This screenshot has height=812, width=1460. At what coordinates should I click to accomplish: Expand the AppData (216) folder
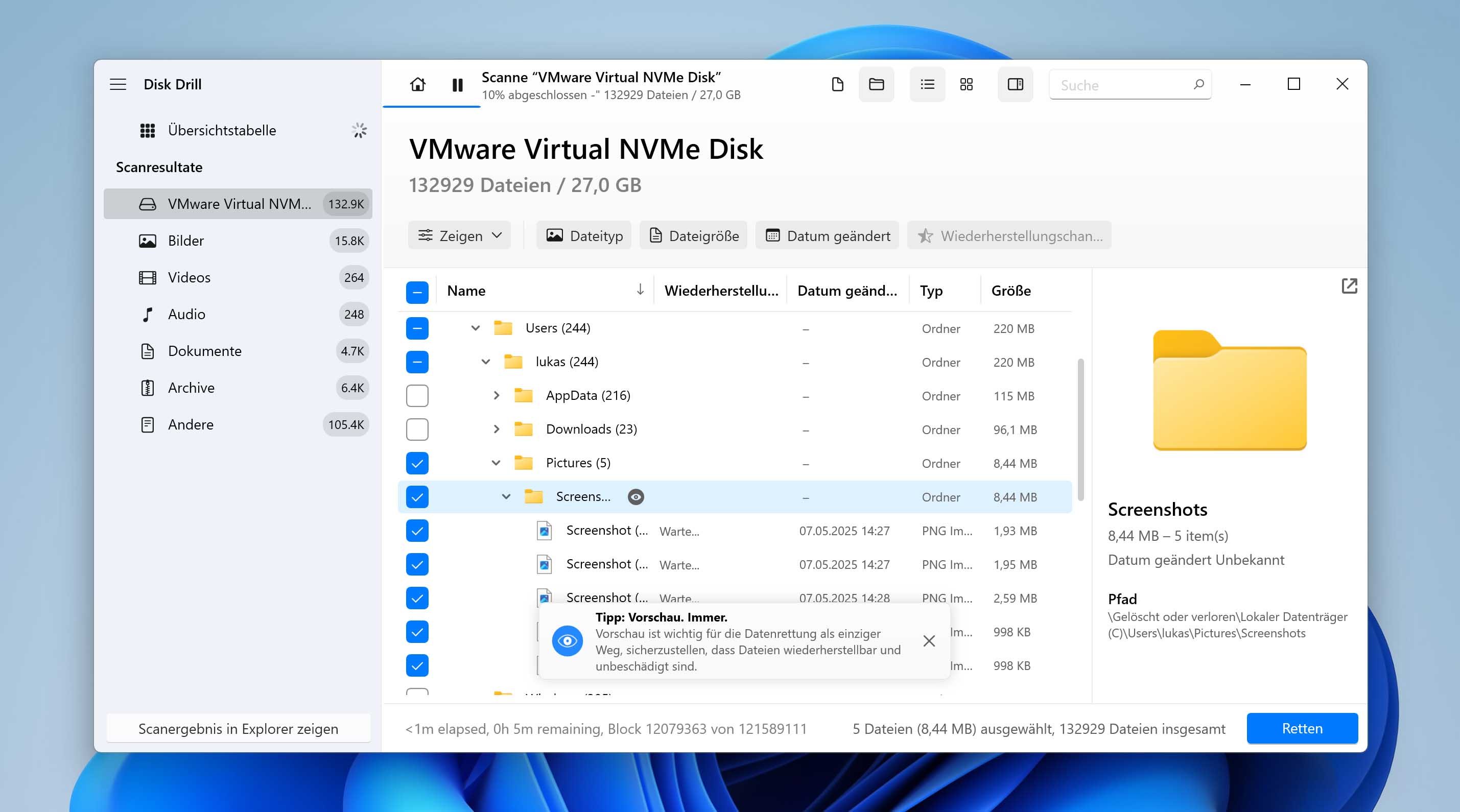point(497,395)
